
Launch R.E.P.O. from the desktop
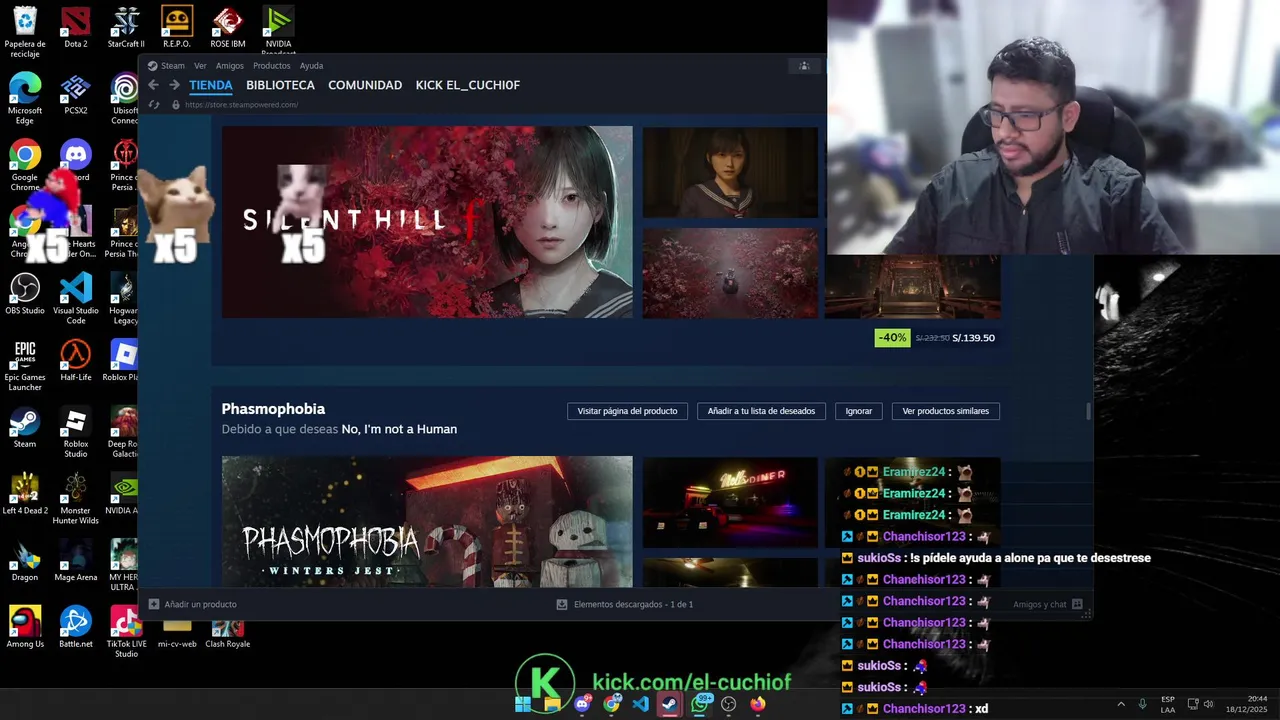[177, 27]
